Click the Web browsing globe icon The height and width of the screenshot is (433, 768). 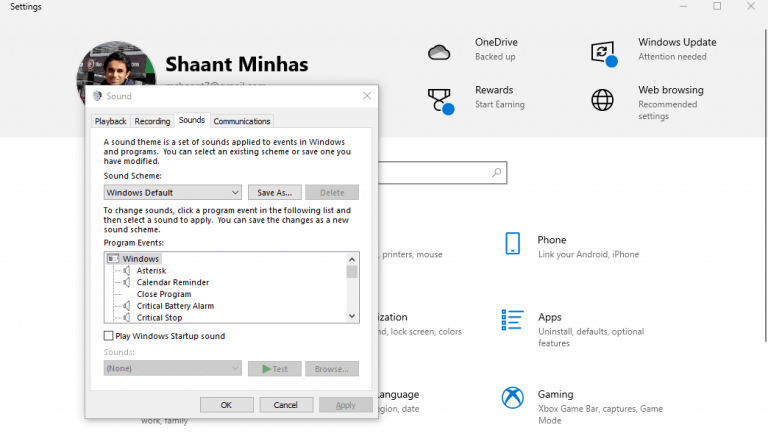pyautogui.click(x=602, y=100)
